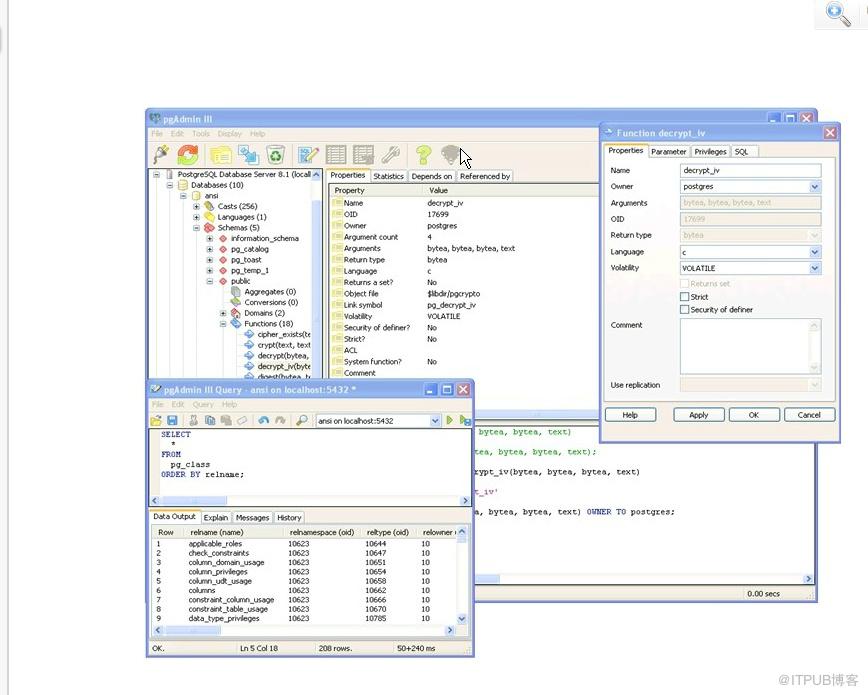Enable the Strict checkbox
Image resolution: width=868 pixels, height=695 pixels.
pyautogui.click(x=685, y=297)
